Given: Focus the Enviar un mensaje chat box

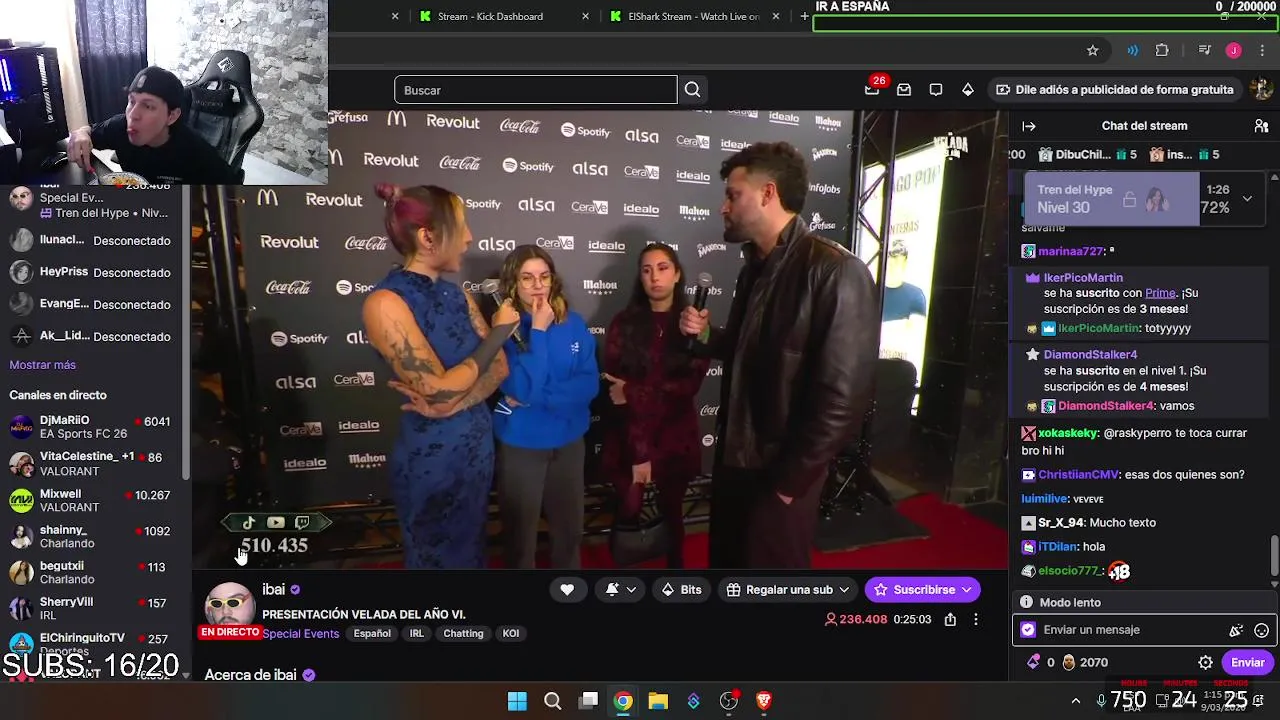Looking at the screenshot, I should pyautogui.click(x=1144, y=630).
